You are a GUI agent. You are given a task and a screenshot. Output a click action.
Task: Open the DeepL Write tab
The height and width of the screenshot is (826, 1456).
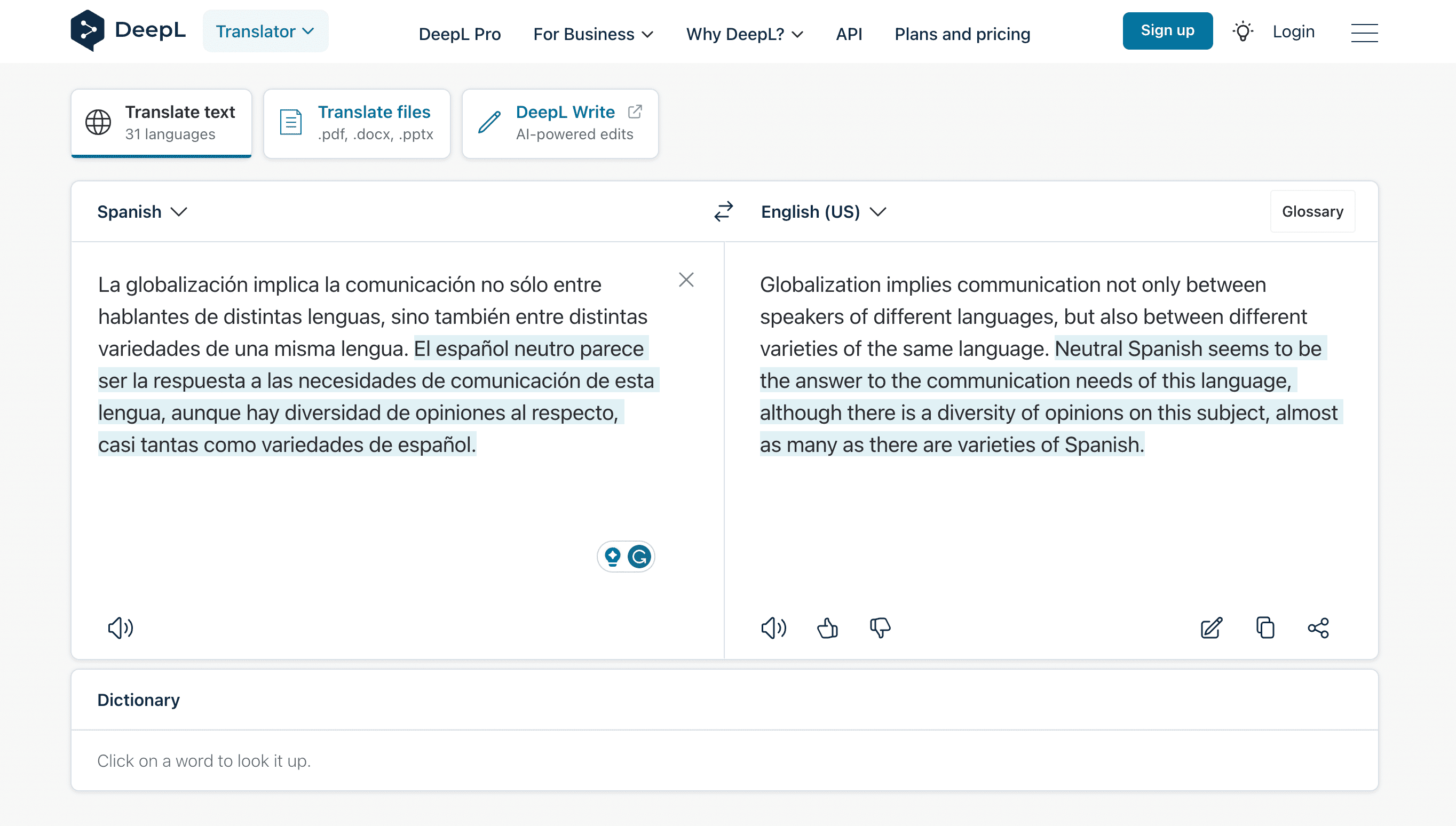(x=560, y=123)
